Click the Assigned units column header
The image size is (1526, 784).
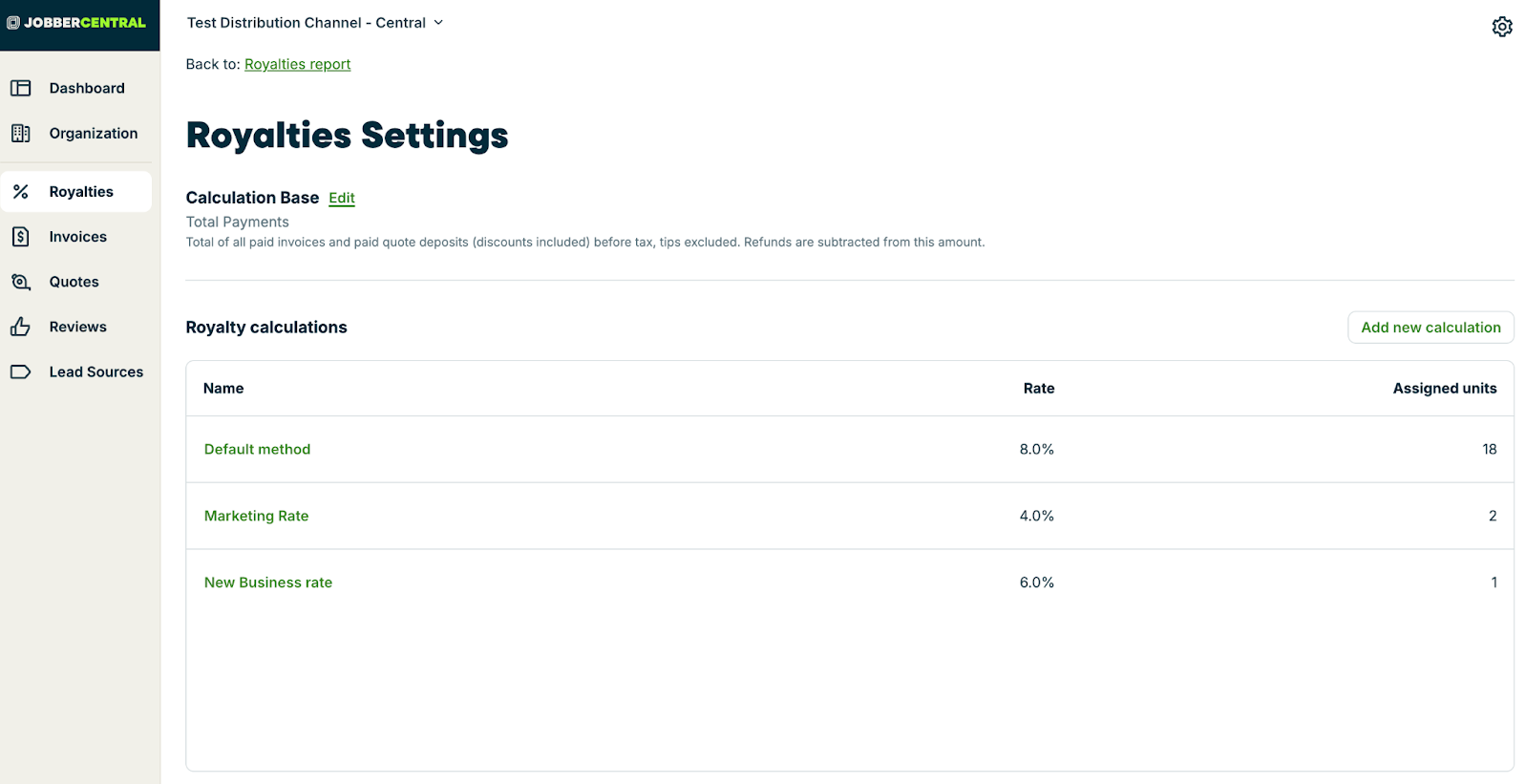pyautogui.click(x=1444, y=389)
